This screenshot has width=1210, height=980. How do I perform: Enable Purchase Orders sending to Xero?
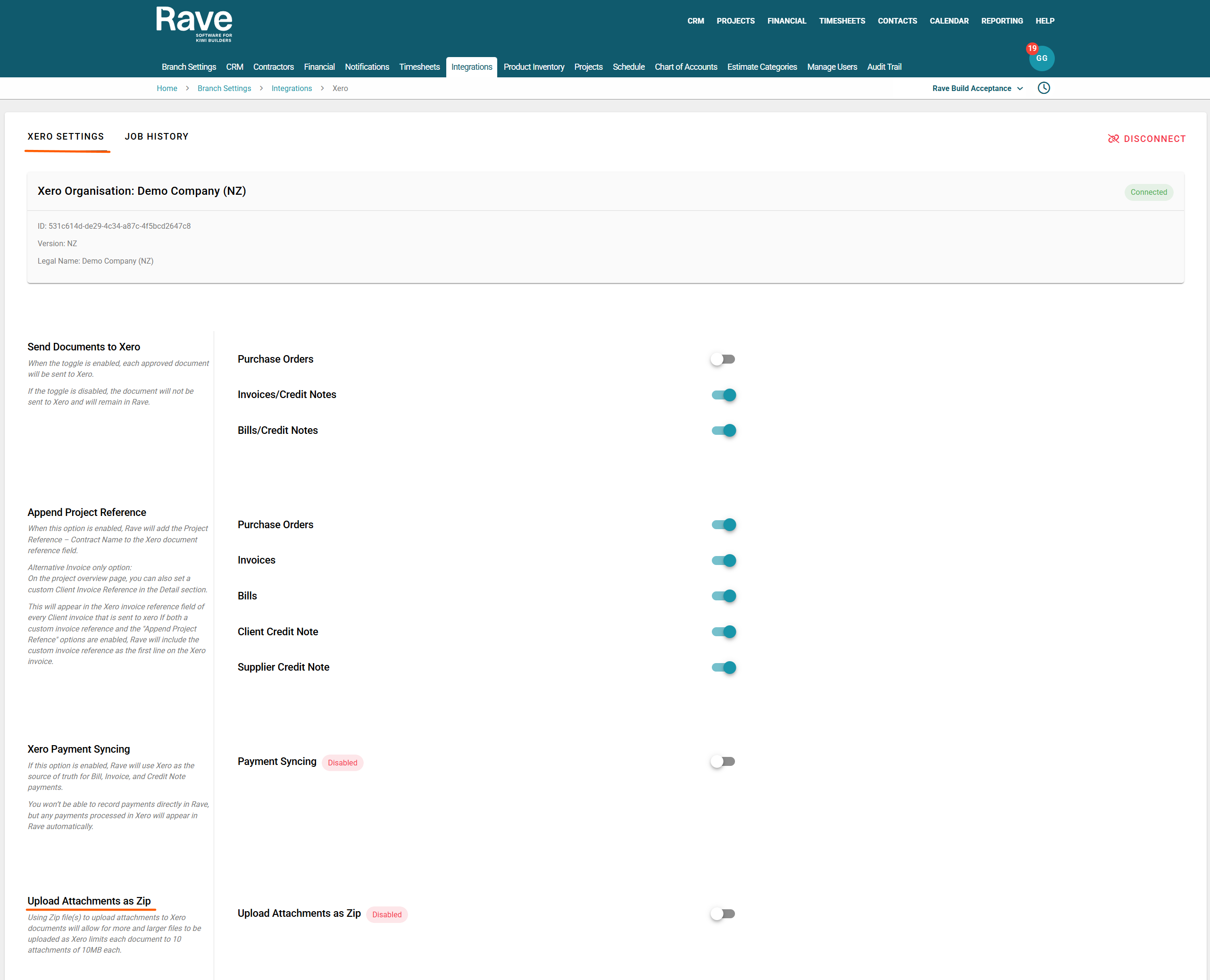pos(723,359)
